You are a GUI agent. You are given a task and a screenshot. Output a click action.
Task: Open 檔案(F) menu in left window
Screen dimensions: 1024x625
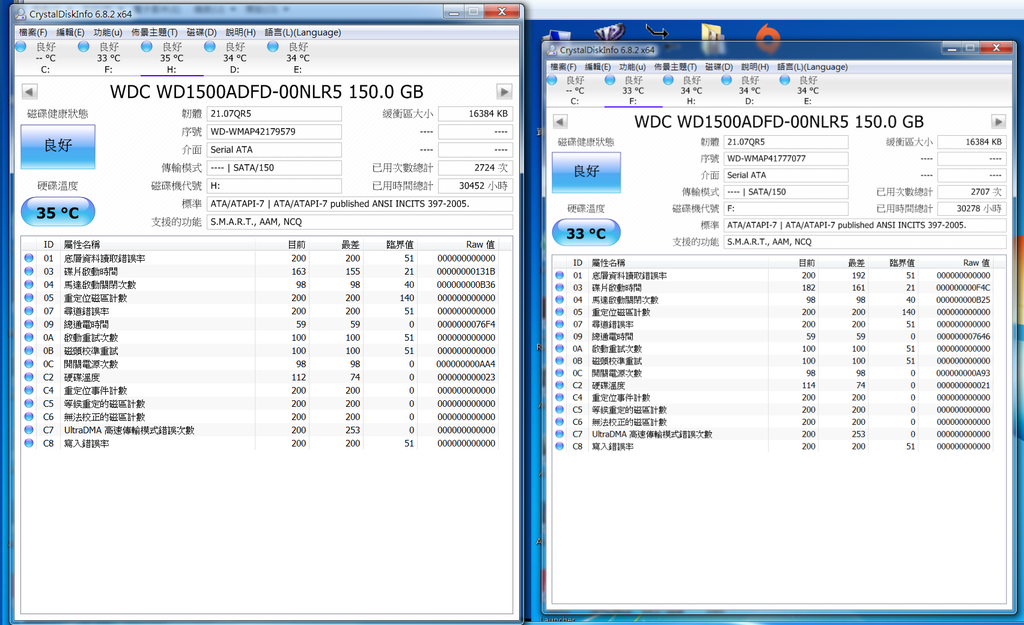tap(33, 32)
